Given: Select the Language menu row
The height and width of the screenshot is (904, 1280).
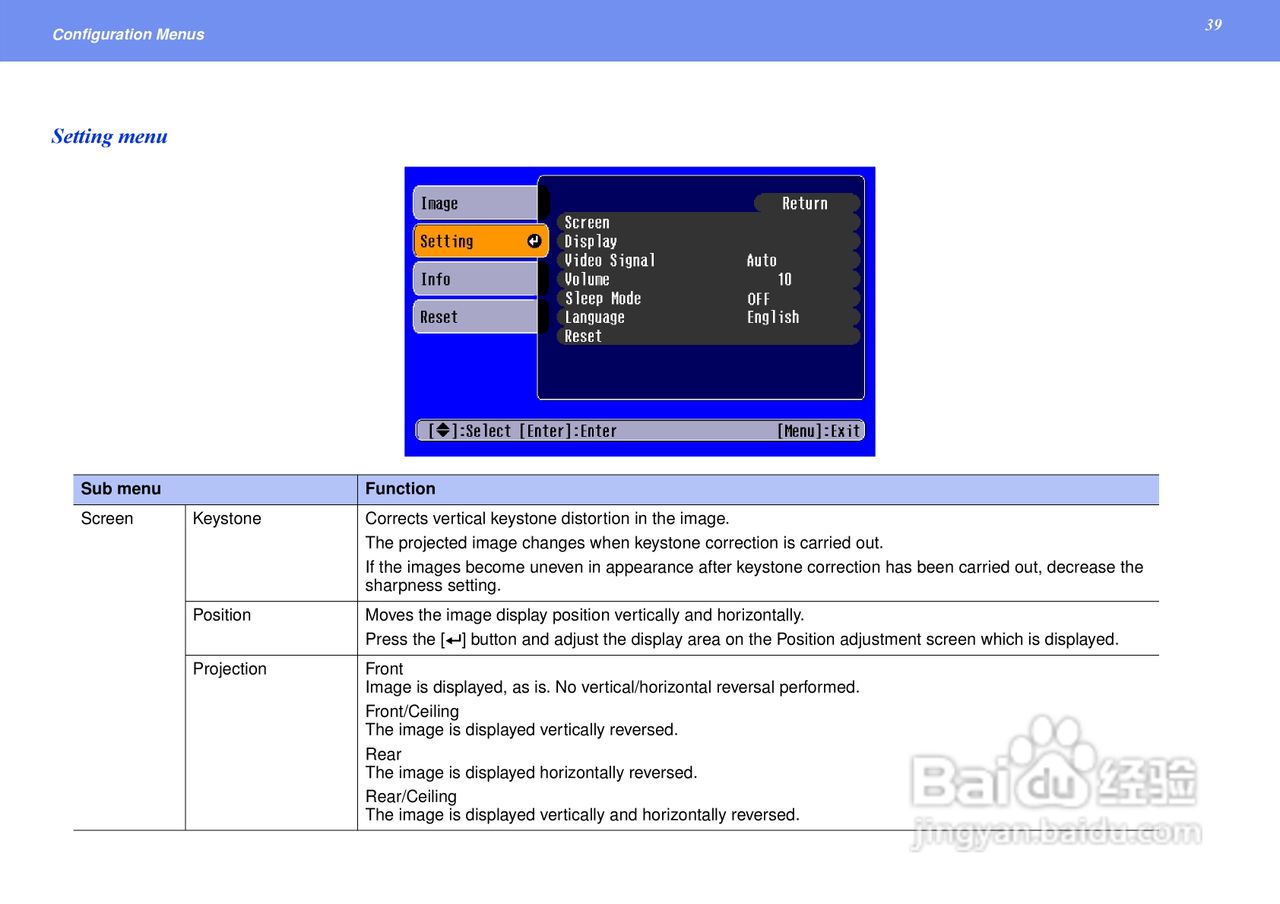Looking at the screenshot, I should 708,317.
